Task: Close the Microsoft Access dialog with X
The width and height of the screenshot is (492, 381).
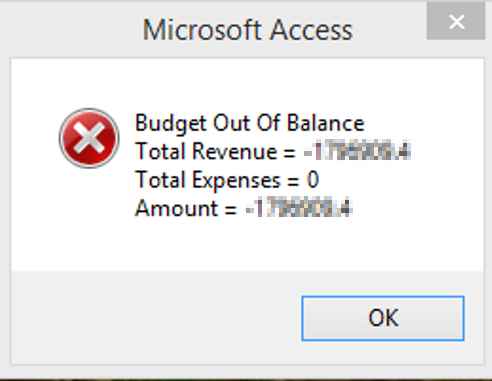Action: point(456,22)
